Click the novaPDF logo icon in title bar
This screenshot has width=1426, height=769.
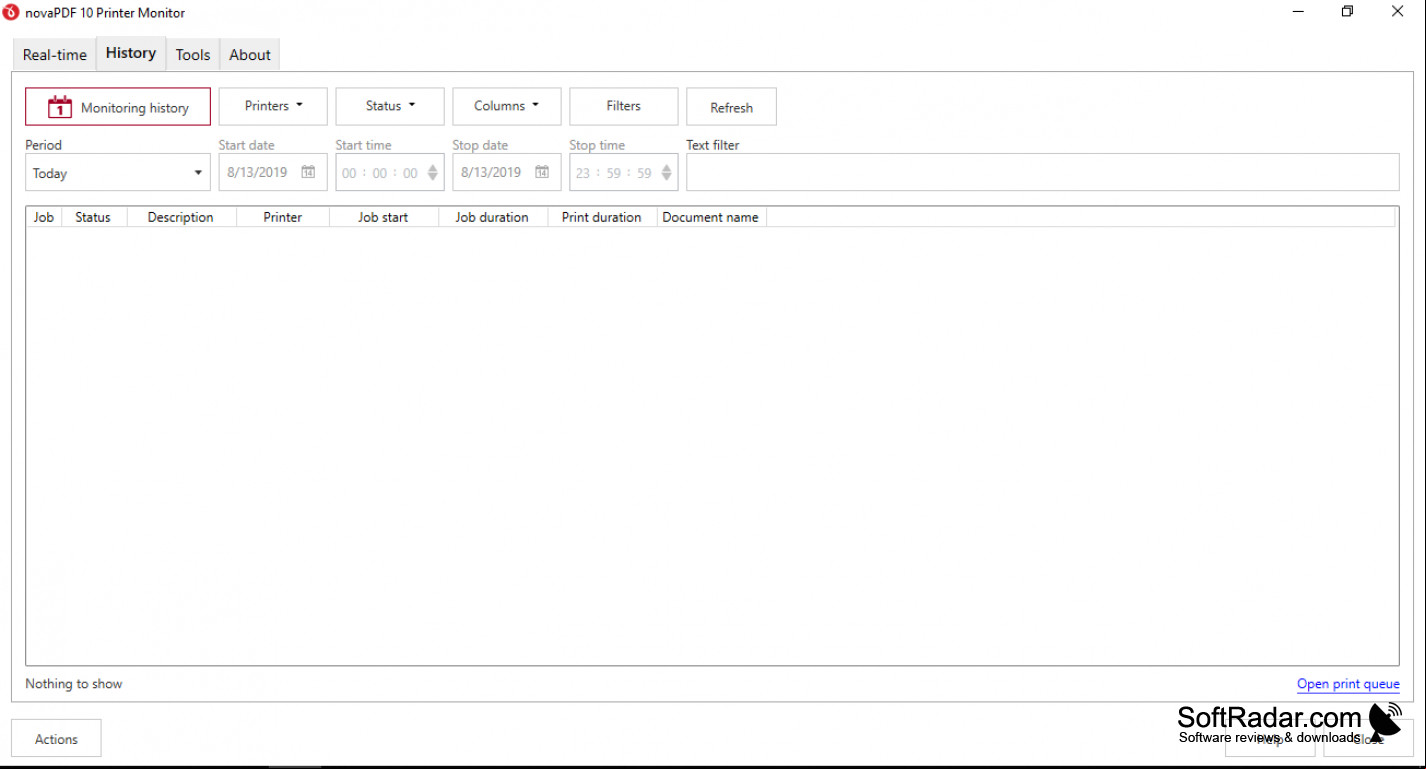[x=11, y=12]
